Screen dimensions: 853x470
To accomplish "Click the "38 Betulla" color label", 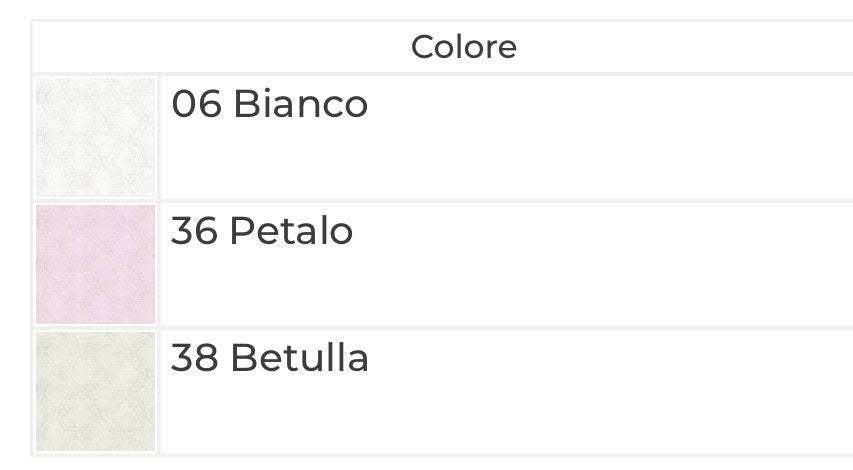I will [x=270, y=358].
